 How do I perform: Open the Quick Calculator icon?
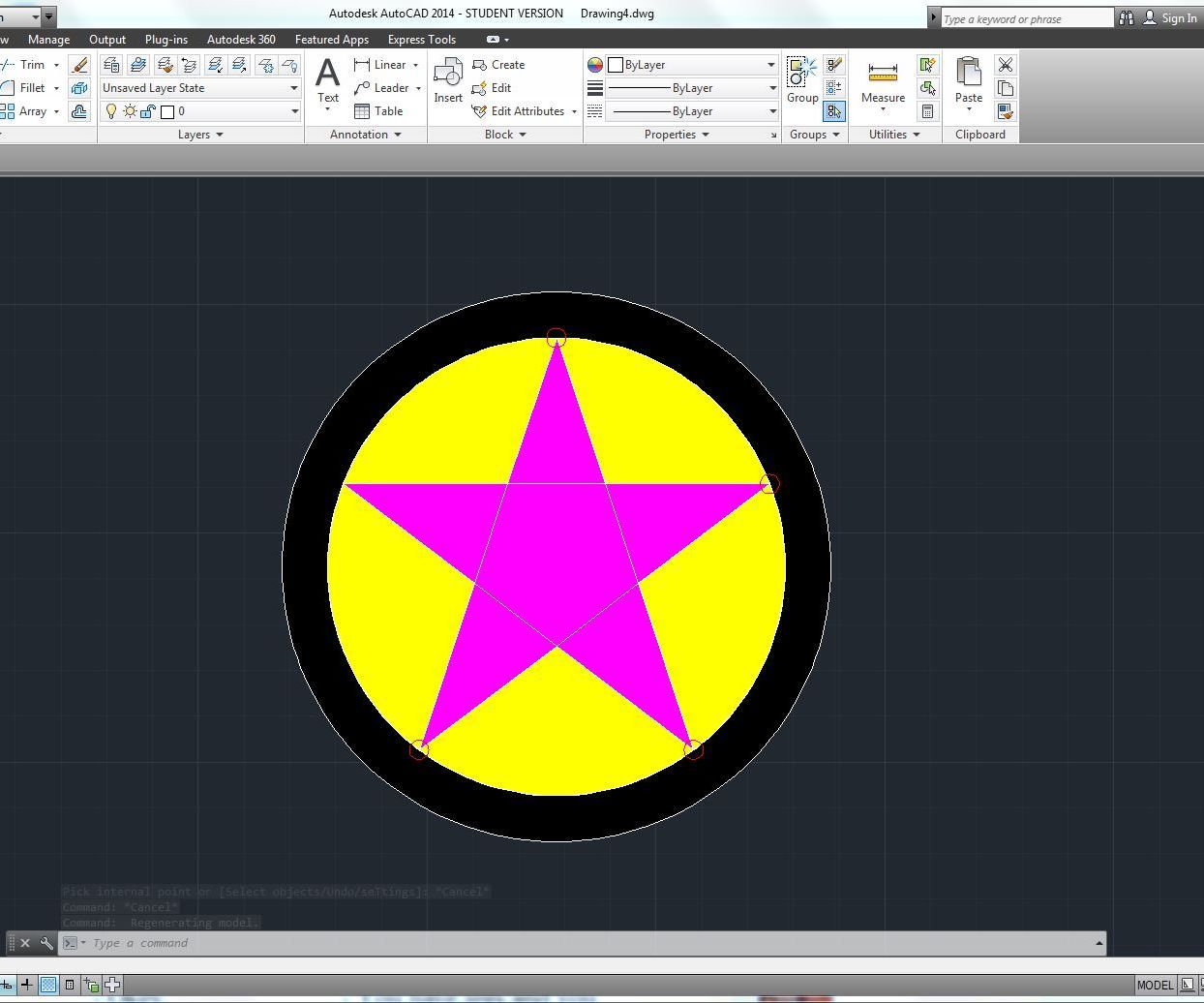click(x=927, y=111)
